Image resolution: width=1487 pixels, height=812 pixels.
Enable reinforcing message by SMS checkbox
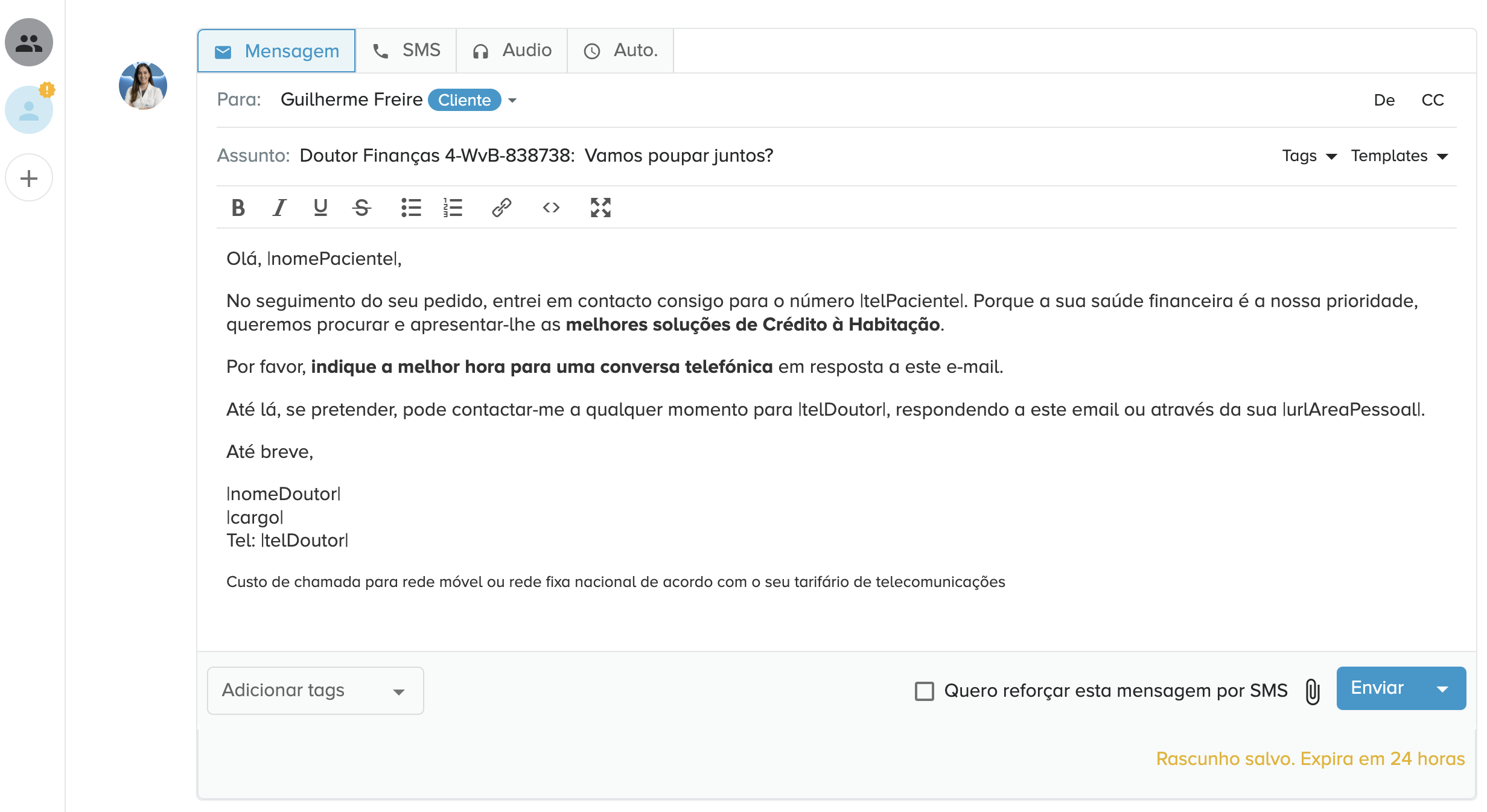pos(924,691)
